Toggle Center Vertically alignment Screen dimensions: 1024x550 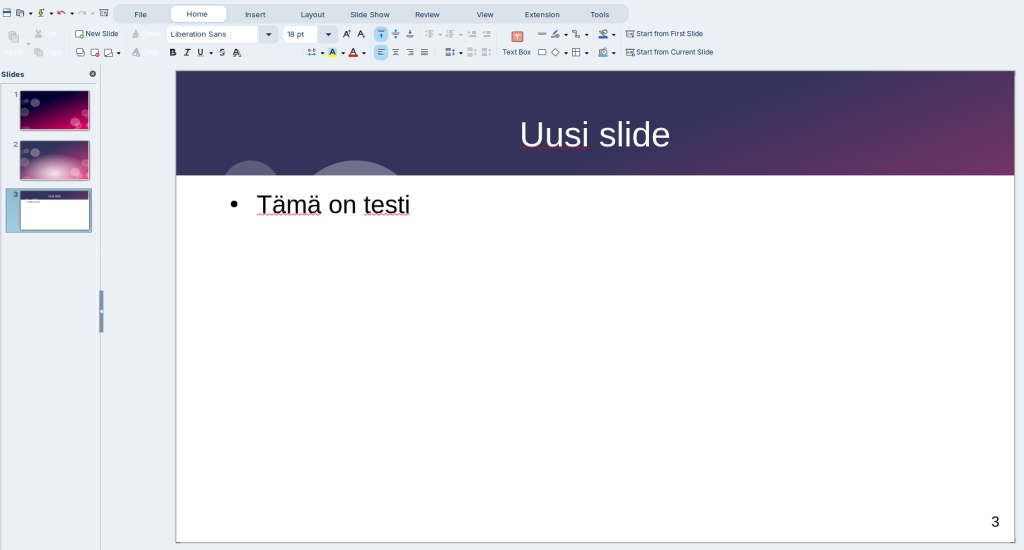[395, 34]
